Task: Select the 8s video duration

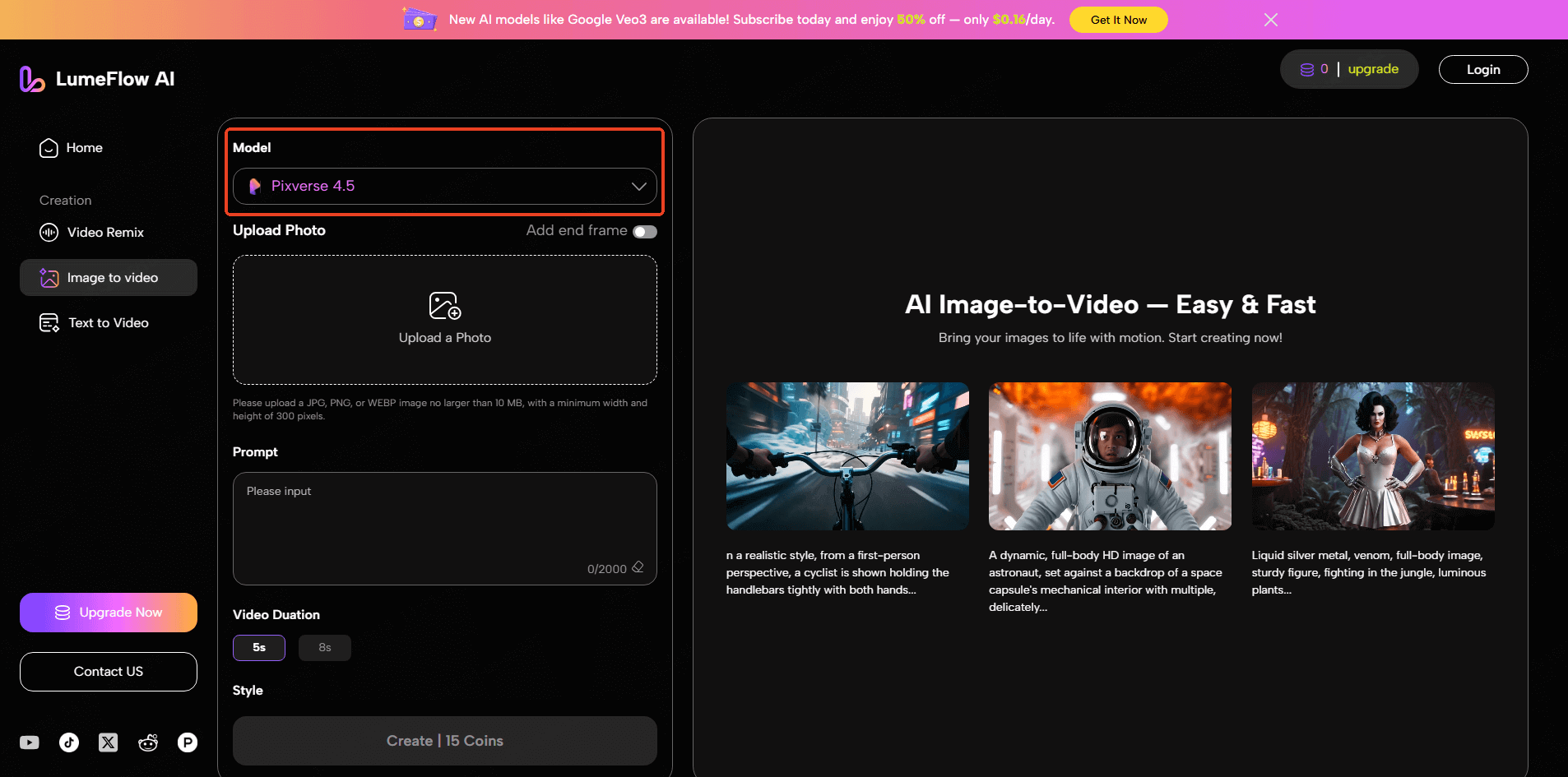Action: (325, 648)
